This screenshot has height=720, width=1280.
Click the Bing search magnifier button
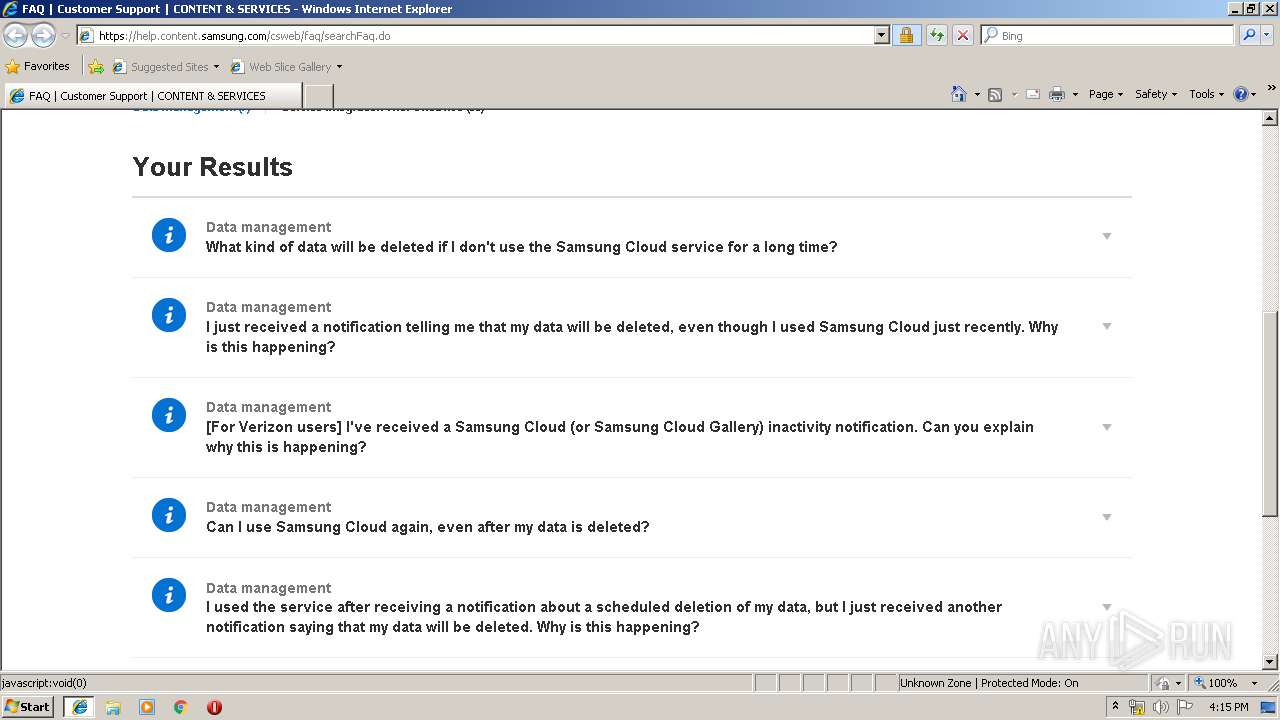[x=1249, y=35]
